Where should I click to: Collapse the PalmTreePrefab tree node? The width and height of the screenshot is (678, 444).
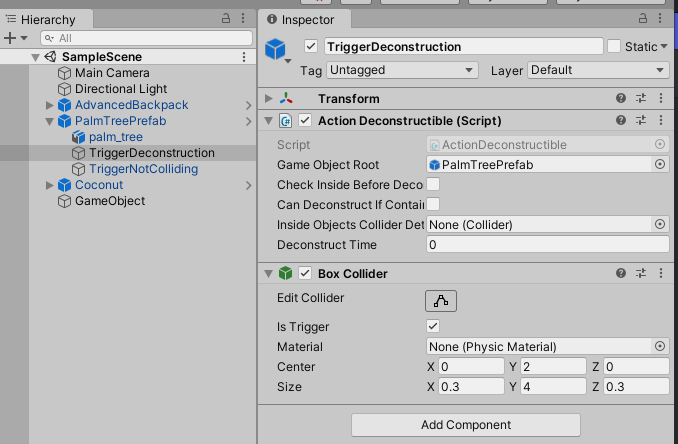pyautogui.click(x=50, y=121)
